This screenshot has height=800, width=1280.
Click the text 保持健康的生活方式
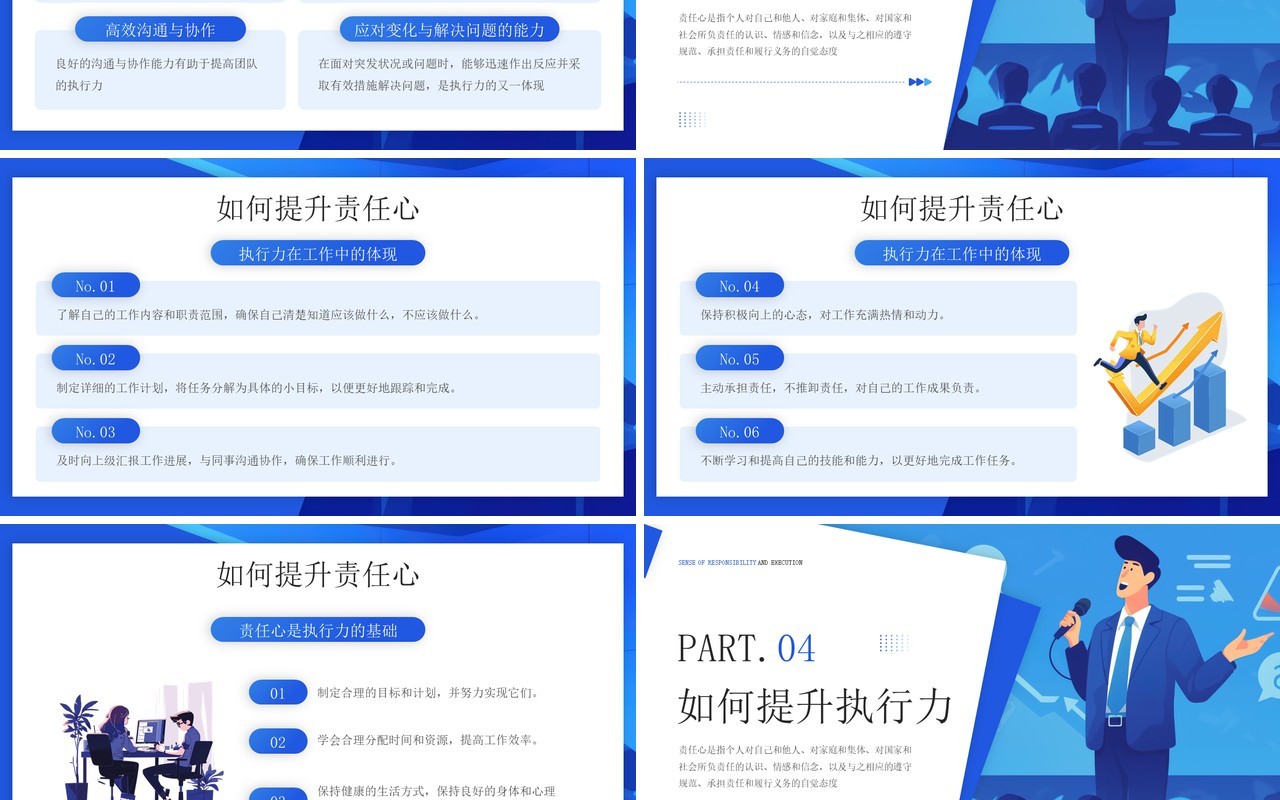point(373,791)
